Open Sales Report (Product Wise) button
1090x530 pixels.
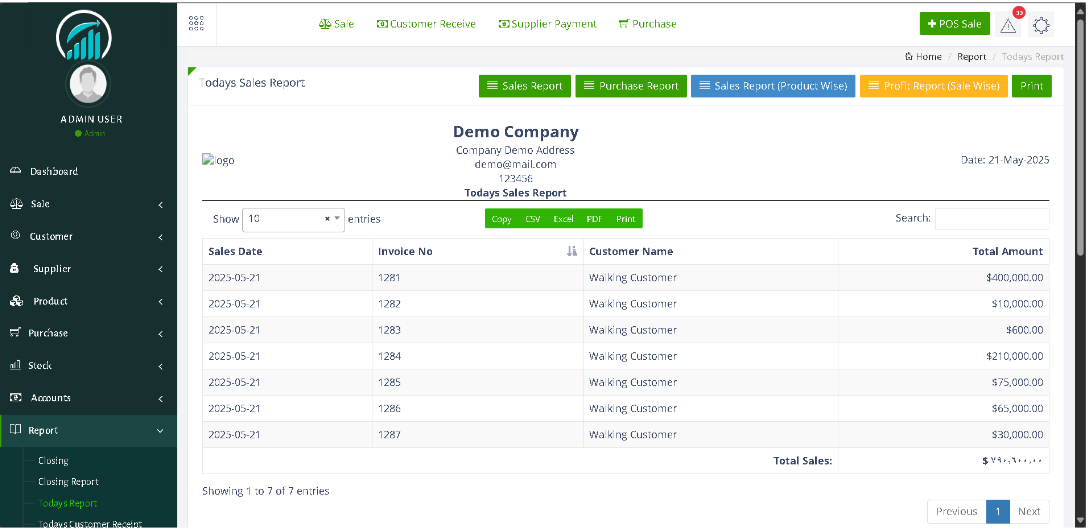[773, 86]
